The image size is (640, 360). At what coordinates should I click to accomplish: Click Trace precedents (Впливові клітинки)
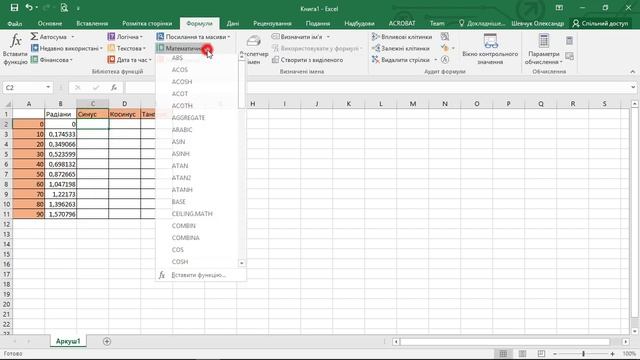pyautogui.click(x=402, y=37)
